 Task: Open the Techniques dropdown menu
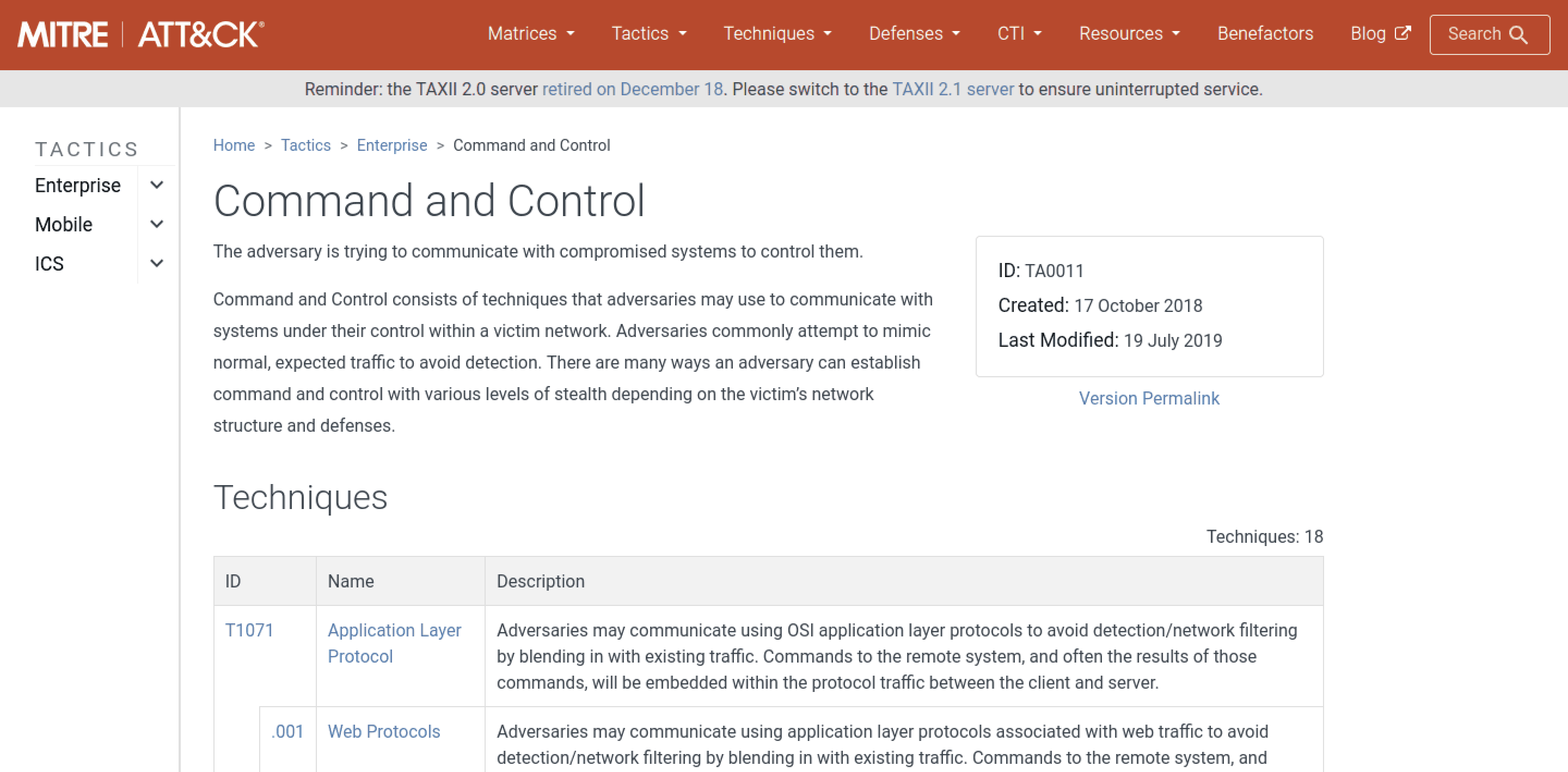[777, 34]
